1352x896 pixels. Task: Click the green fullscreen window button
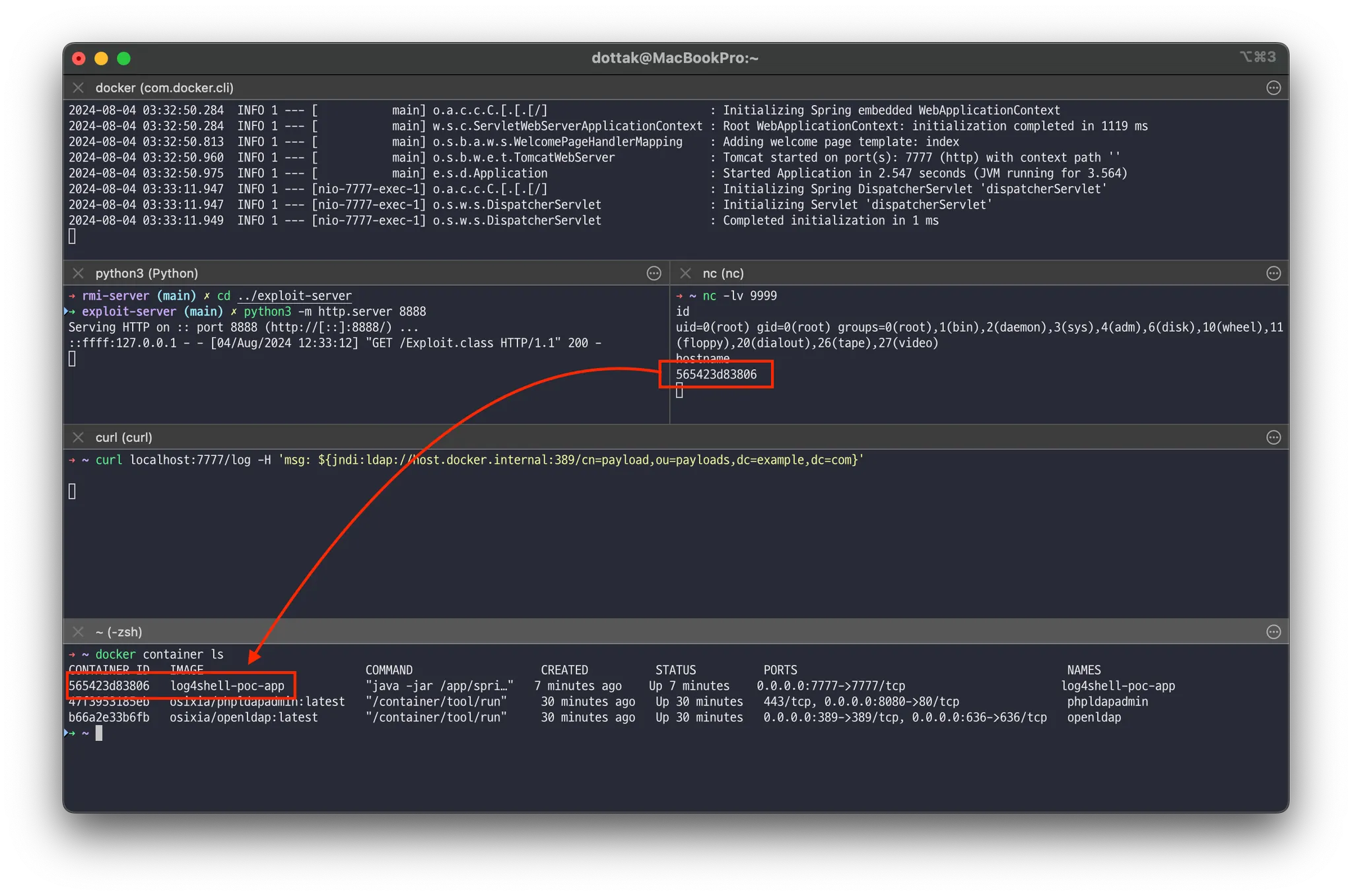click(123, 59)
